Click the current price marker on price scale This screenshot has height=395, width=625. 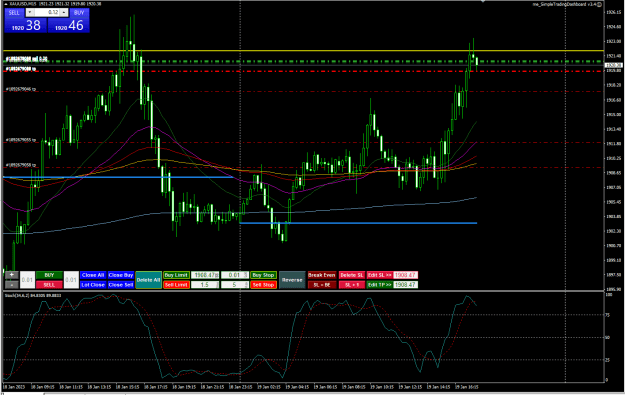pos(613,65)
